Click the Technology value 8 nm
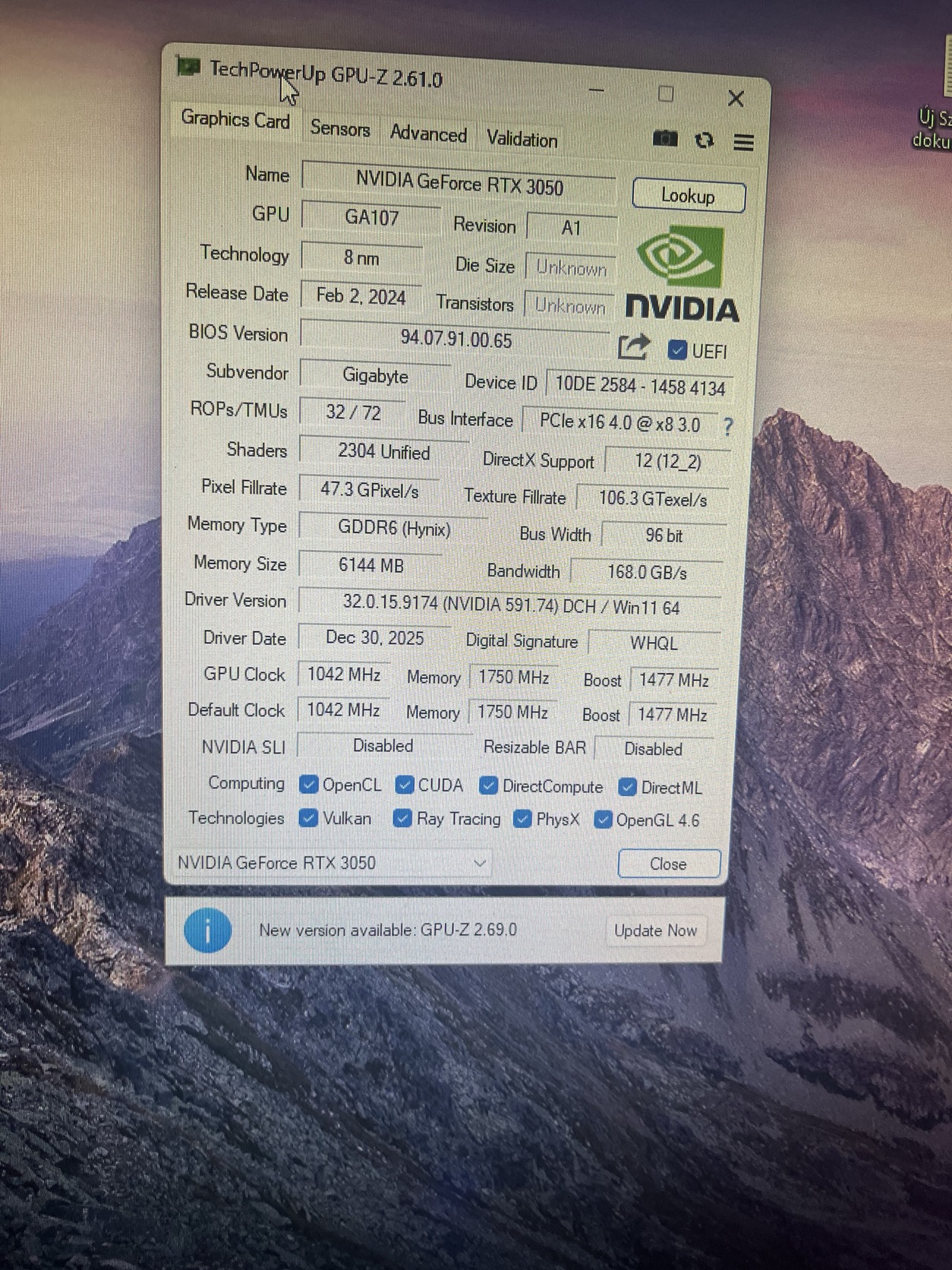 [361, 257]
